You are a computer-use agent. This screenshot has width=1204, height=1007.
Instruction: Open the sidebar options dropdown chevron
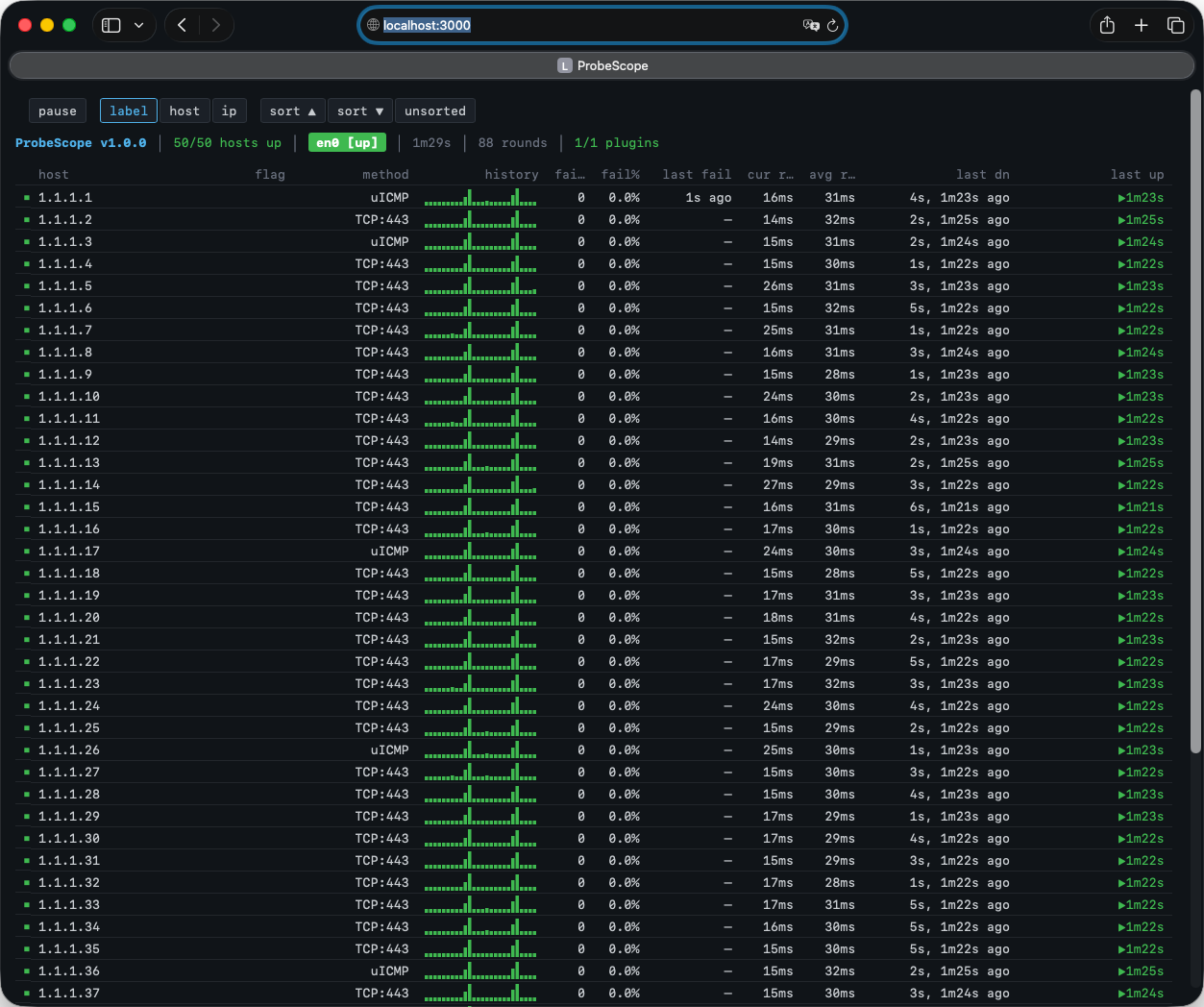click(x=138, y=25)
